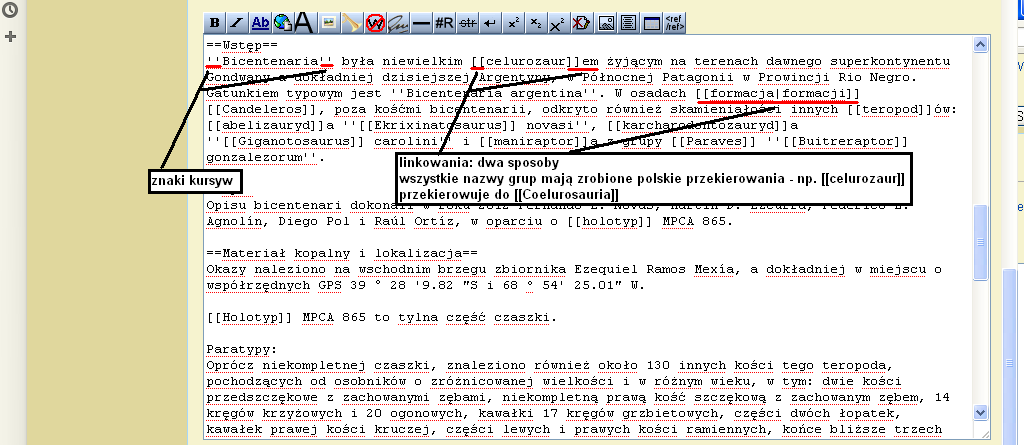Insert #R redirect markup

[x=444, y=22]
